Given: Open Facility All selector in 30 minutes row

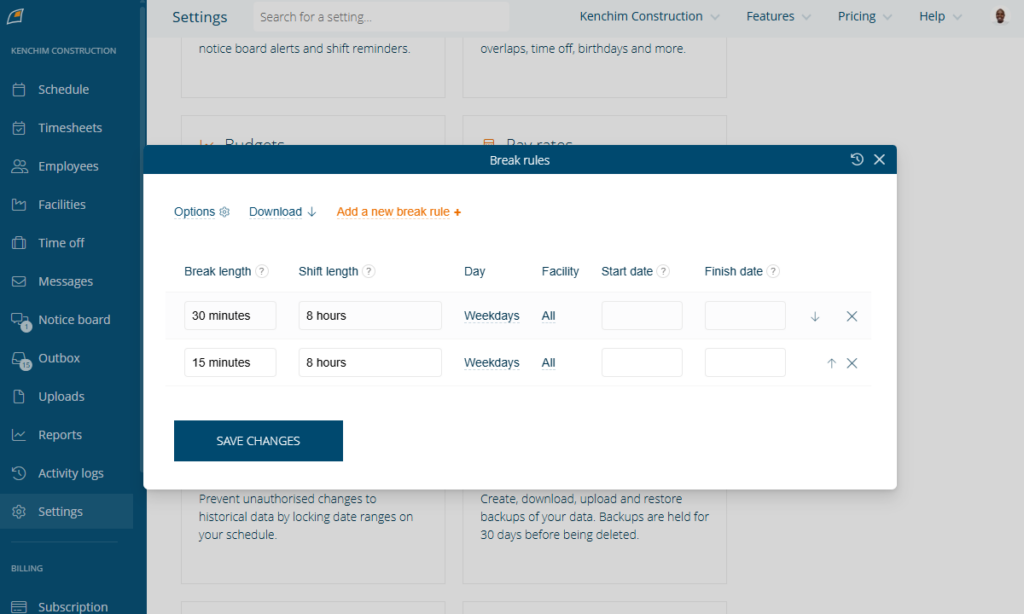Looking at the screenshot, I should click(x=549, y=315).
